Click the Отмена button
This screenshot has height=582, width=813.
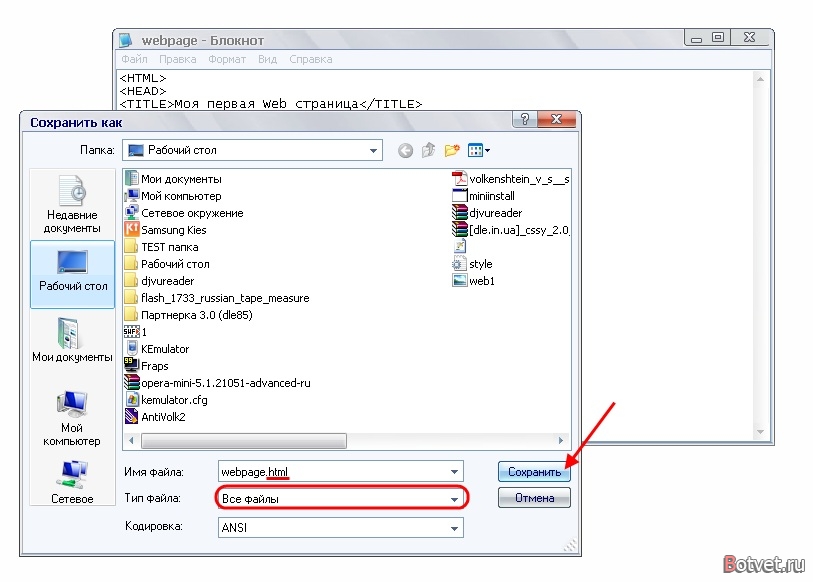534,498
